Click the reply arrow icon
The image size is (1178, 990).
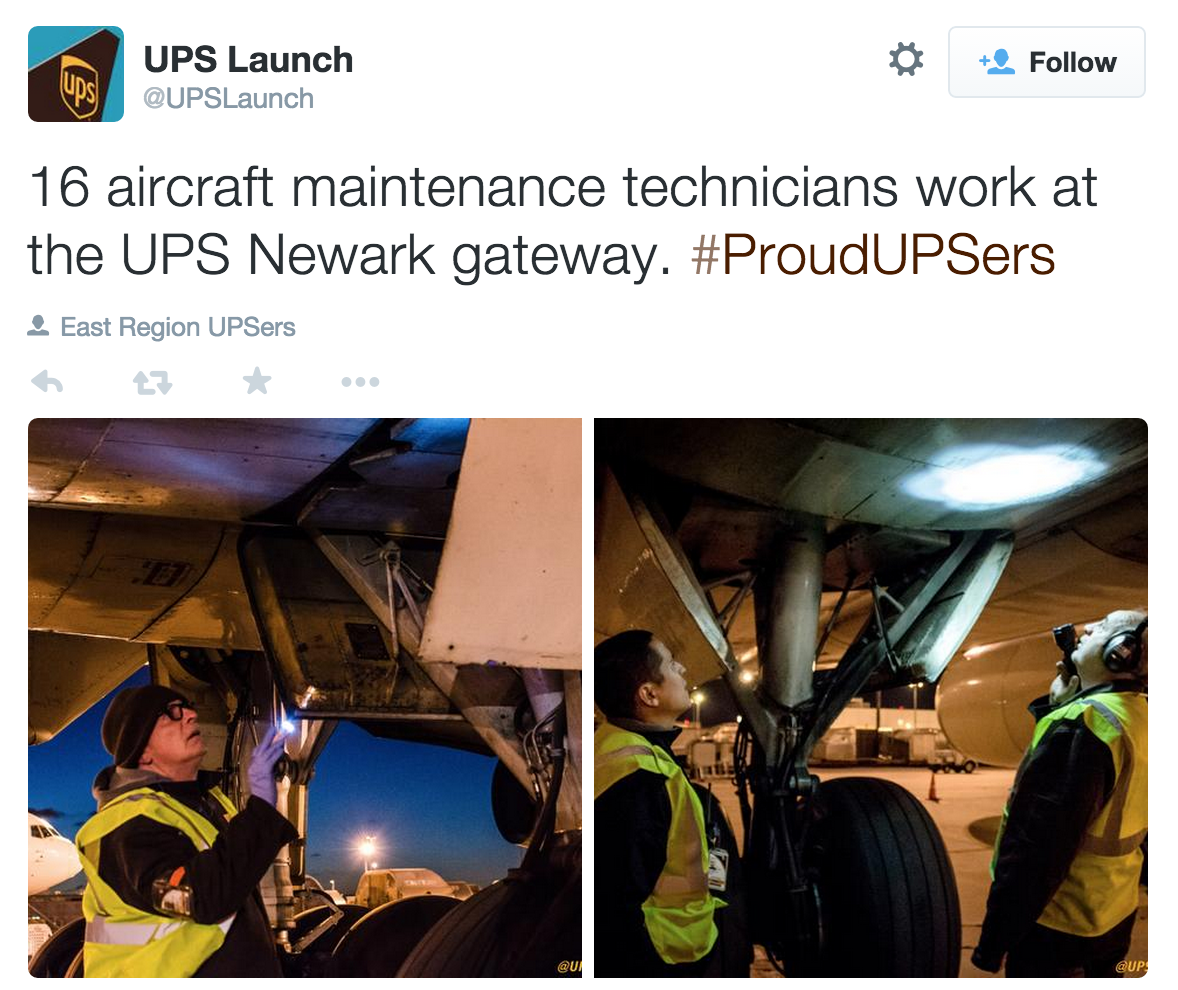click(47, 382)
